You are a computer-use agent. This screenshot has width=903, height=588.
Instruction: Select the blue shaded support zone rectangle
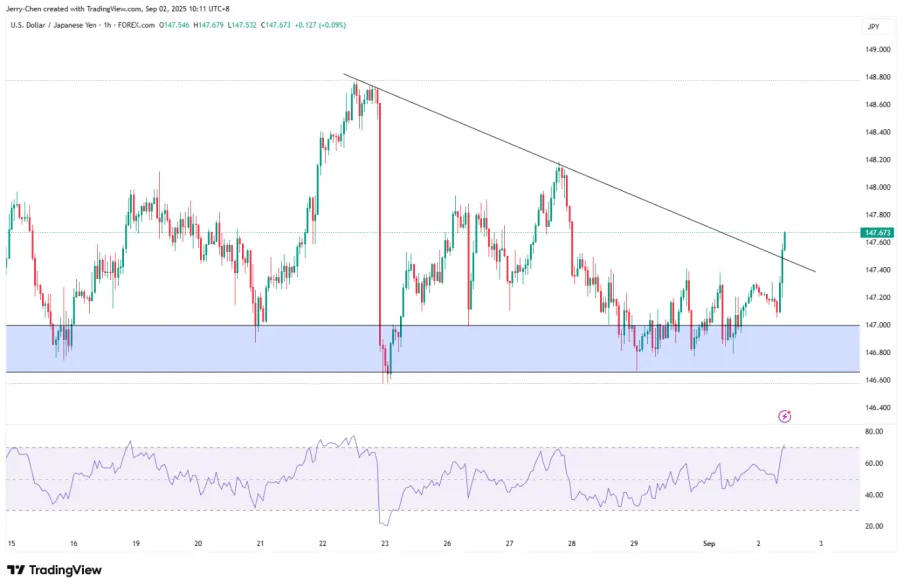click(x=430, y=349)
